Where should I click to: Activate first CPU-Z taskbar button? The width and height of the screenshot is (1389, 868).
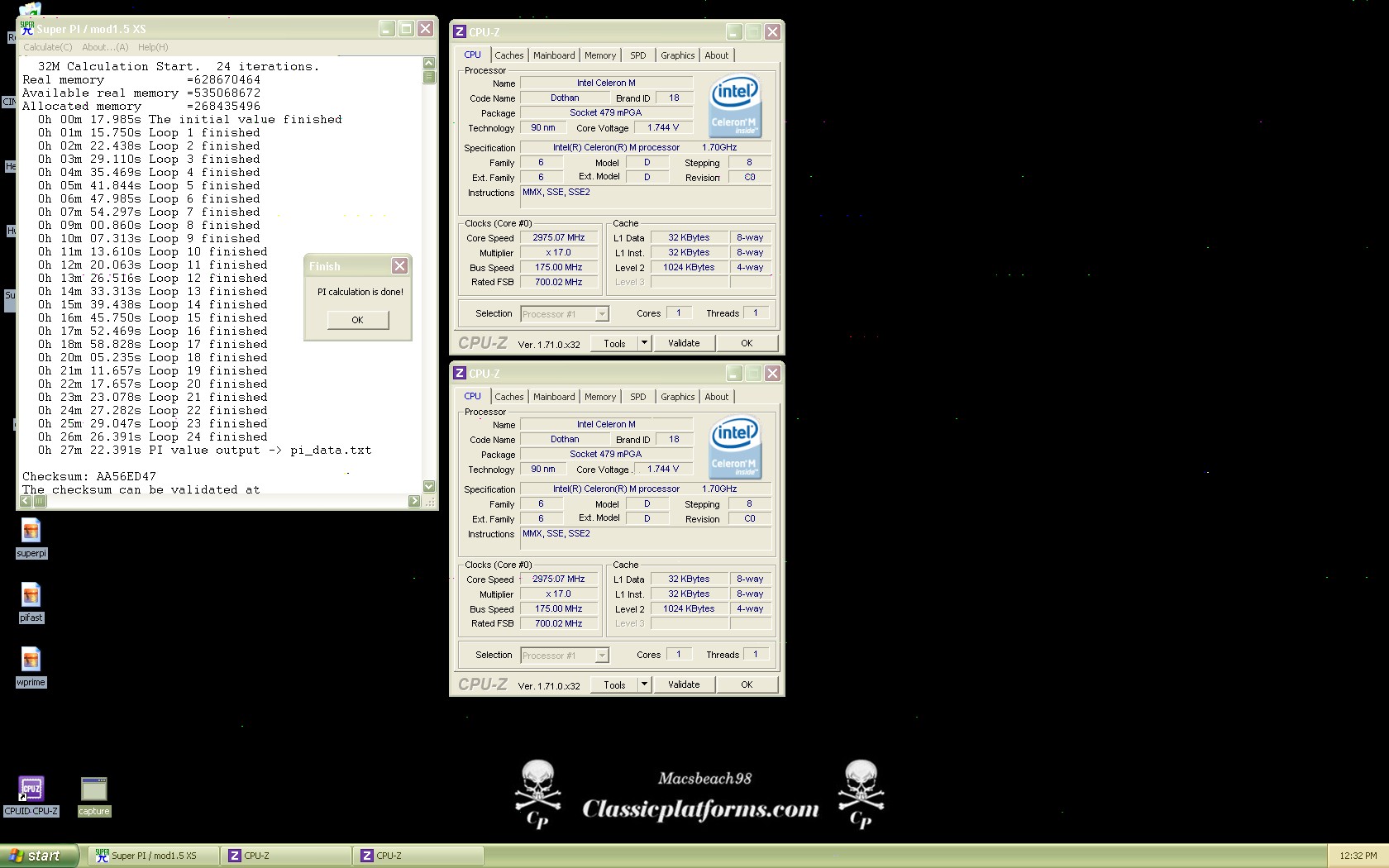click(x=286, y=856)
